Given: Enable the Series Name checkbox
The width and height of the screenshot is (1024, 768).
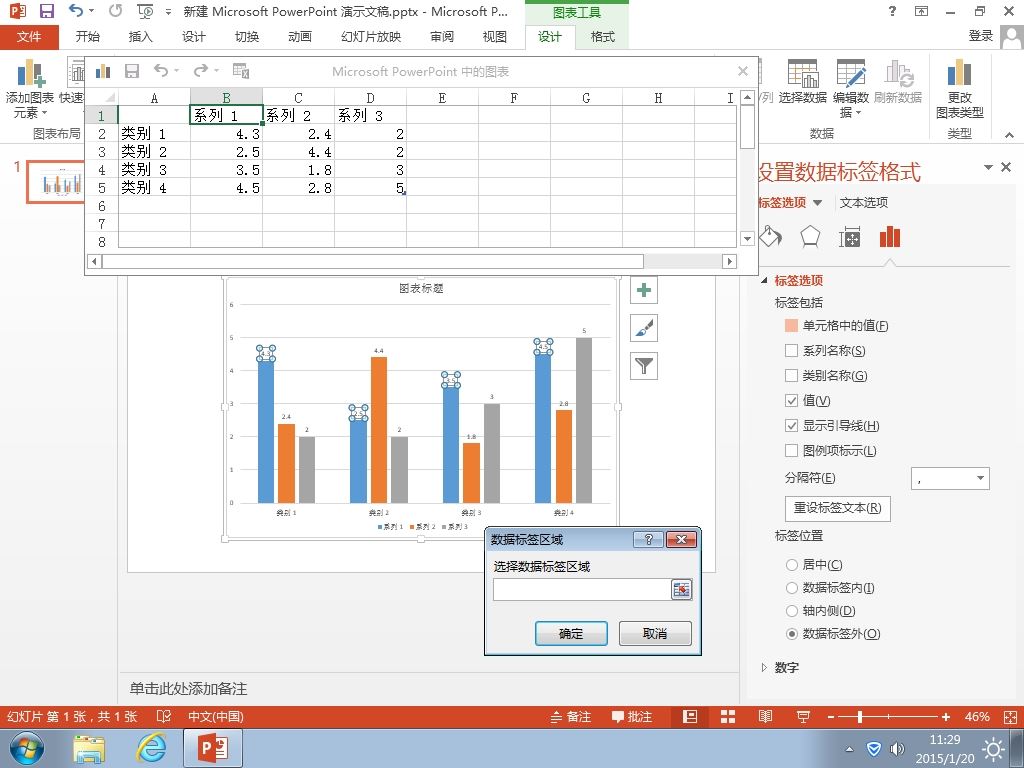Looking at the screenshot, I should tap(792, 351).
